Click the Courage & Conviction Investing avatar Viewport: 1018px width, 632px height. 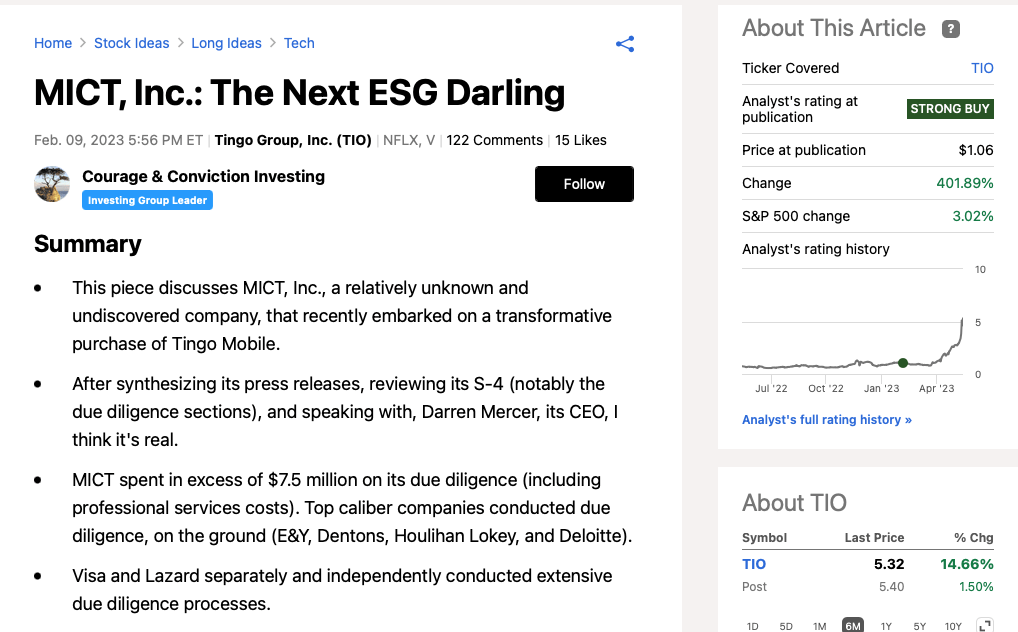pyautogui.click(x=52, y=185)
